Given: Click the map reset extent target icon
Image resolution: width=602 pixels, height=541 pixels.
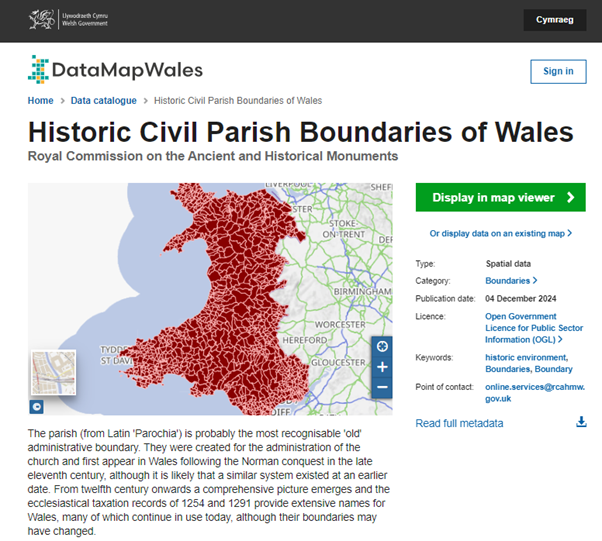Looking at the screenshot, I should point(382,346).
